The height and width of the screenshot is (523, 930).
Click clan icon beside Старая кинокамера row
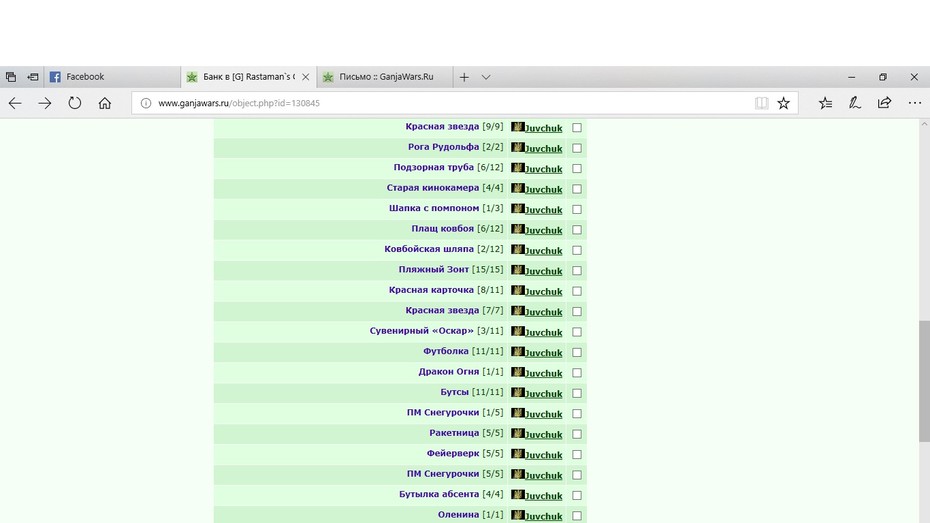(x=518, y=188)
